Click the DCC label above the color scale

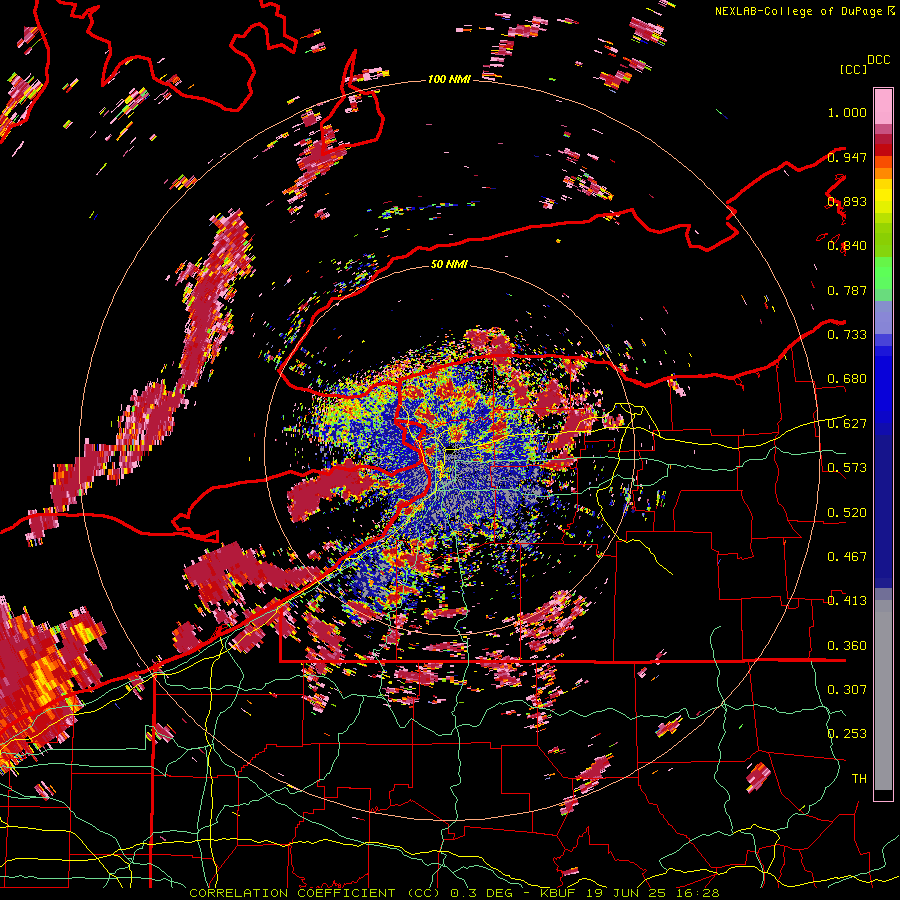(879, 60)
